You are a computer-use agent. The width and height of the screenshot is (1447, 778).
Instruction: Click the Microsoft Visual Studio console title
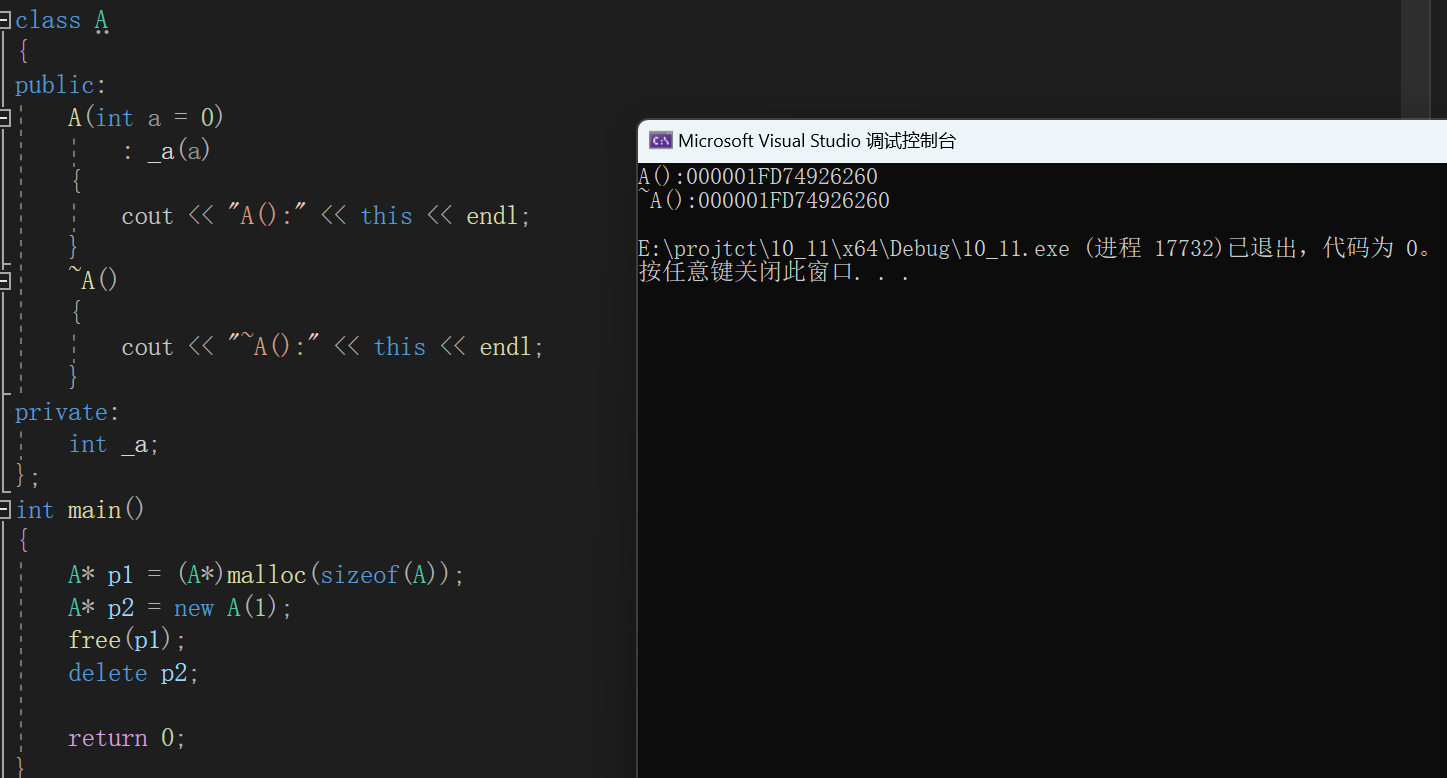point(817,141)
